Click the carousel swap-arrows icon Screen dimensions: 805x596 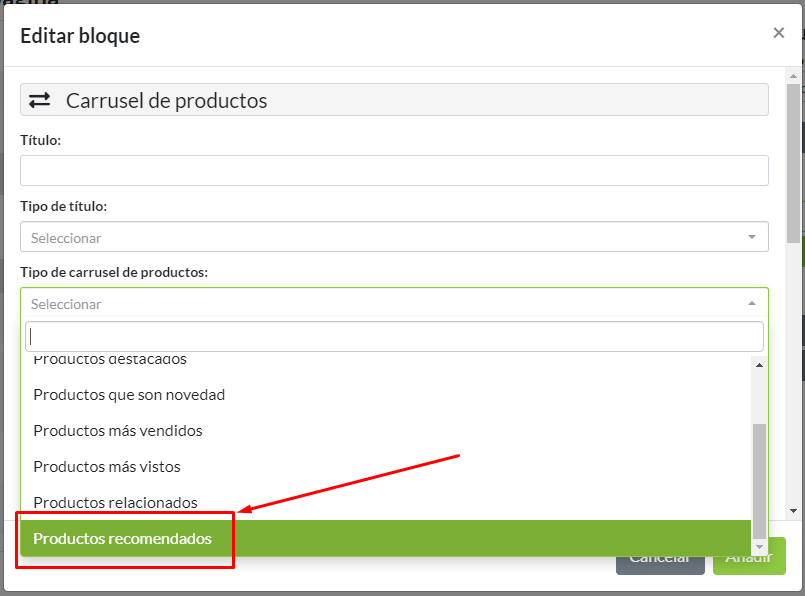(x=39, y=100)
